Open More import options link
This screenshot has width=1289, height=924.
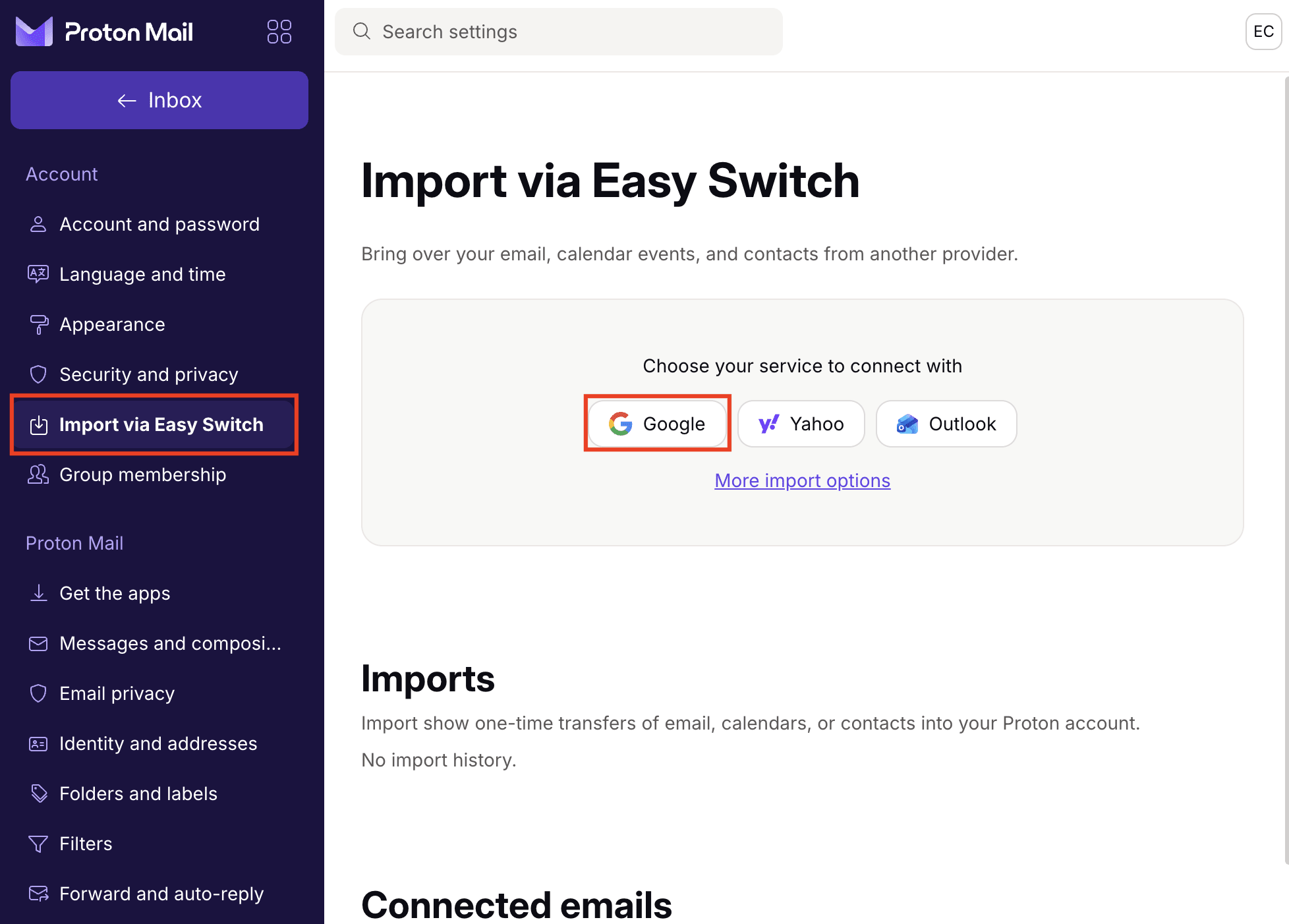(x=802, y=480)
